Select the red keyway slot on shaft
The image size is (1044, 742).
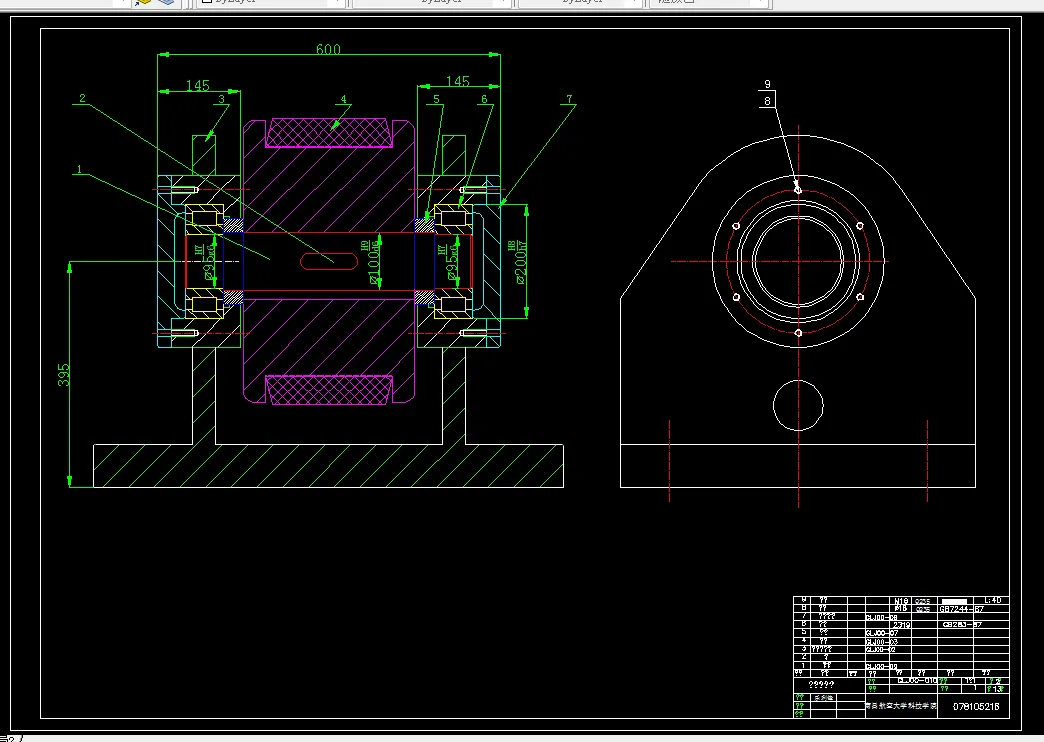329,261
